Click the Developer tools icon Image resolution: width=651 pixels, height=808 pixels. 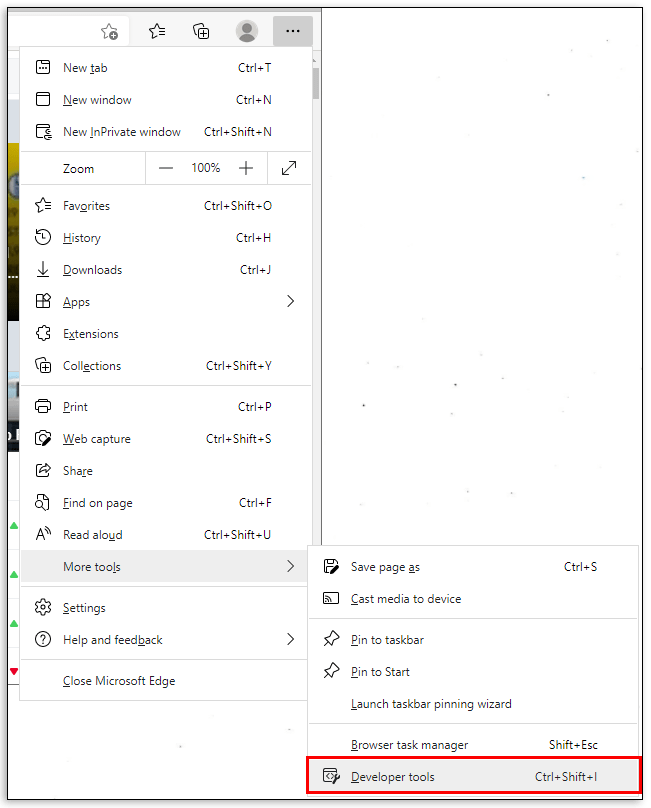click(x=331, y=777)
